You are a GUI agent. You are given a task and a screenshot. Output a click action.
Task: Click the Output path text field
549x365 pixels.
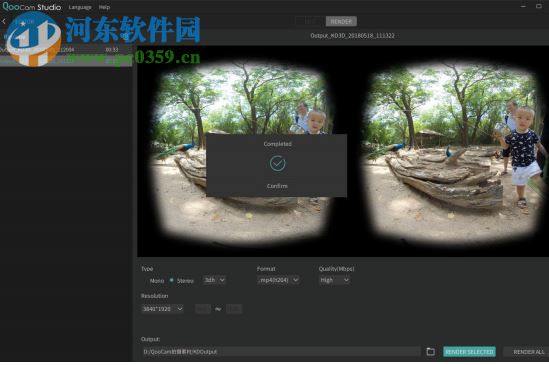click(x=281, y=351)
